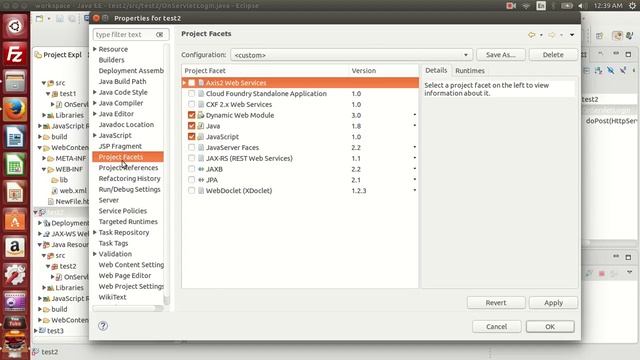Viewport: 640px width, 360px height.
Task: Select WebDoclet (XDoclet) facet row
Action: click(300, 191)
